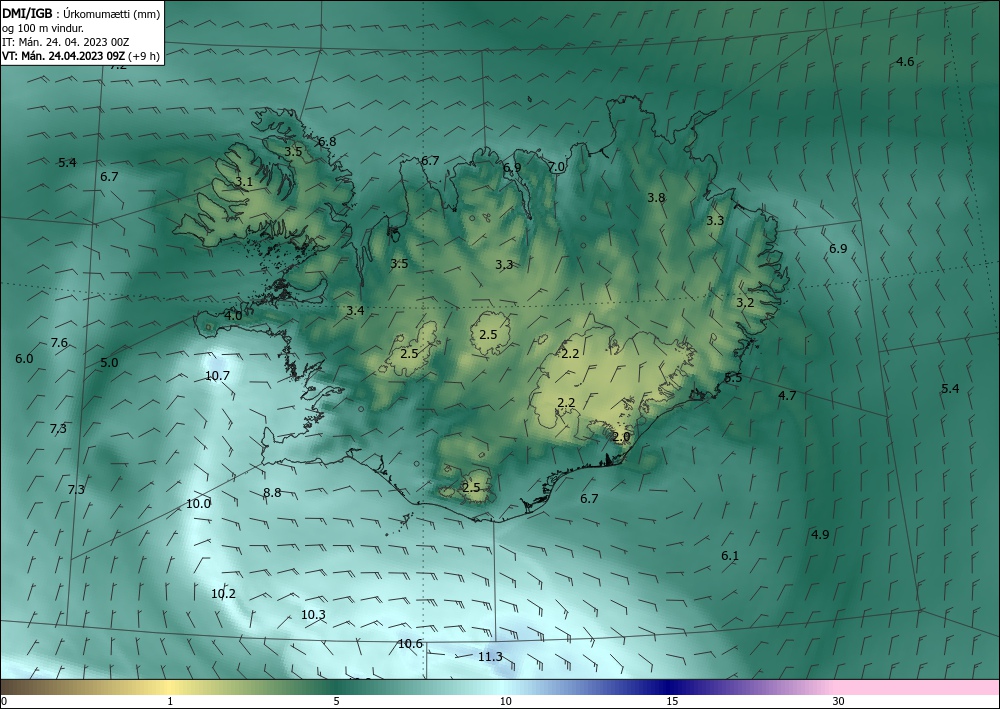This screenshot has width=1000, height=709.
Task: Click the 3.8 value in northeast Iceland
Action: 656,198
